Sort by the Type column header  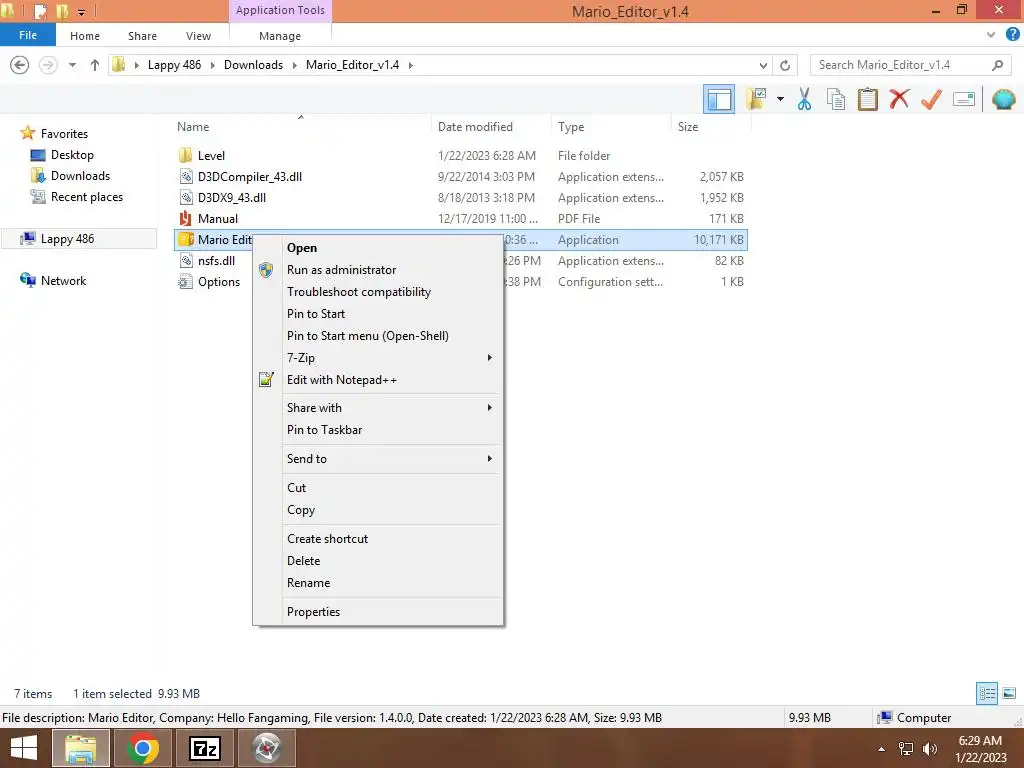(571, 127)
